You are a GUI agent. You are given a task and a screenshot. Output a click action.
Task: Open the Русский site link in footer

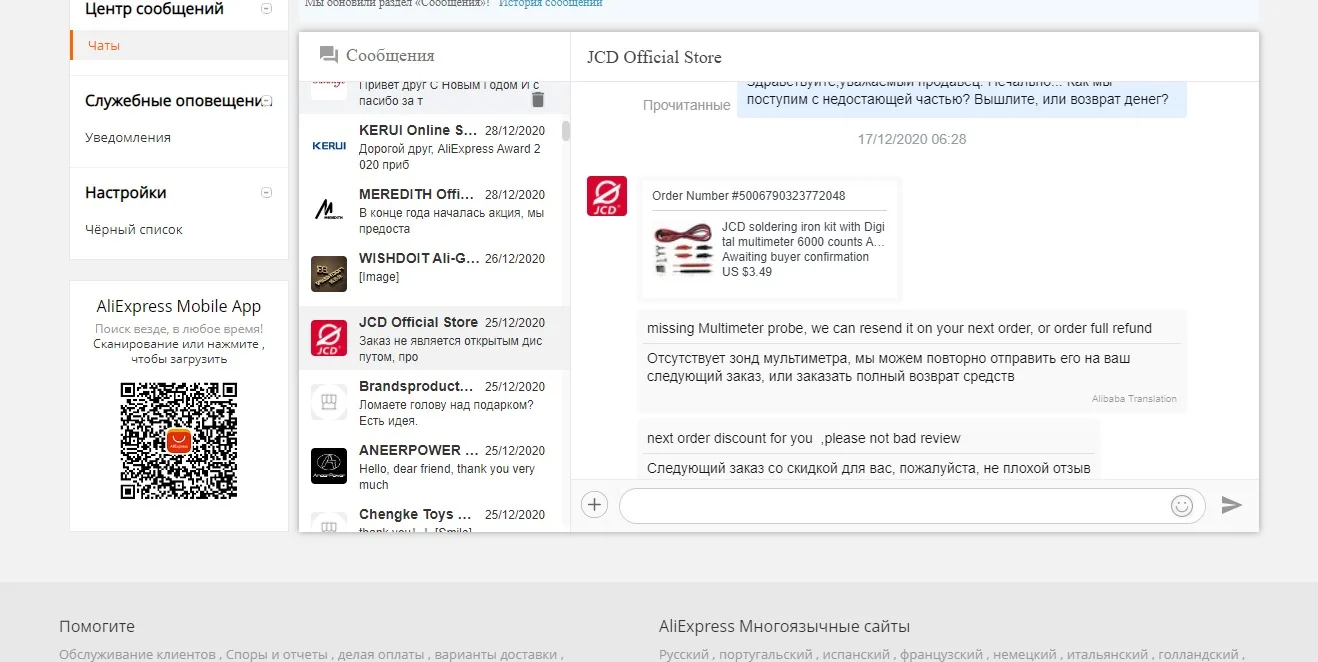click(x=685, y=654)
